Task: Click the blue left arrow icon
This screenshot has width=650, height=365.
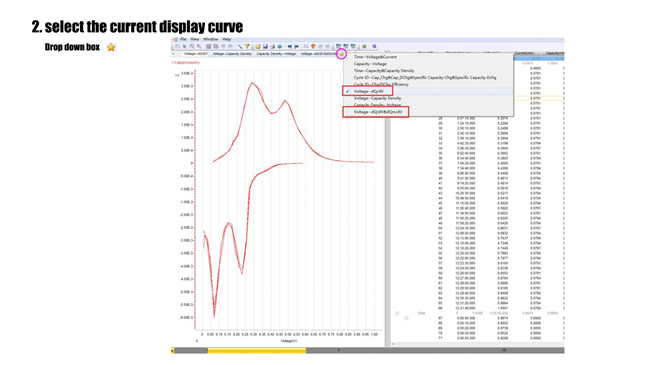Action: pyautogui.click(x=290, y=46)
